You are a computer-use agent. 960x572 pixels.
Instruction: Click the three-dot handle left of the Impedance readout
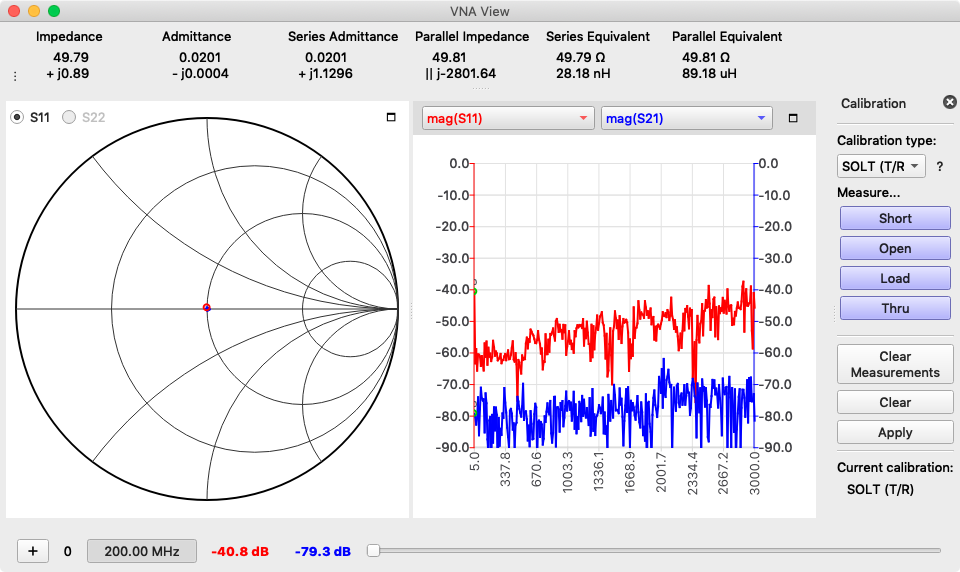(x=15, y=76)
